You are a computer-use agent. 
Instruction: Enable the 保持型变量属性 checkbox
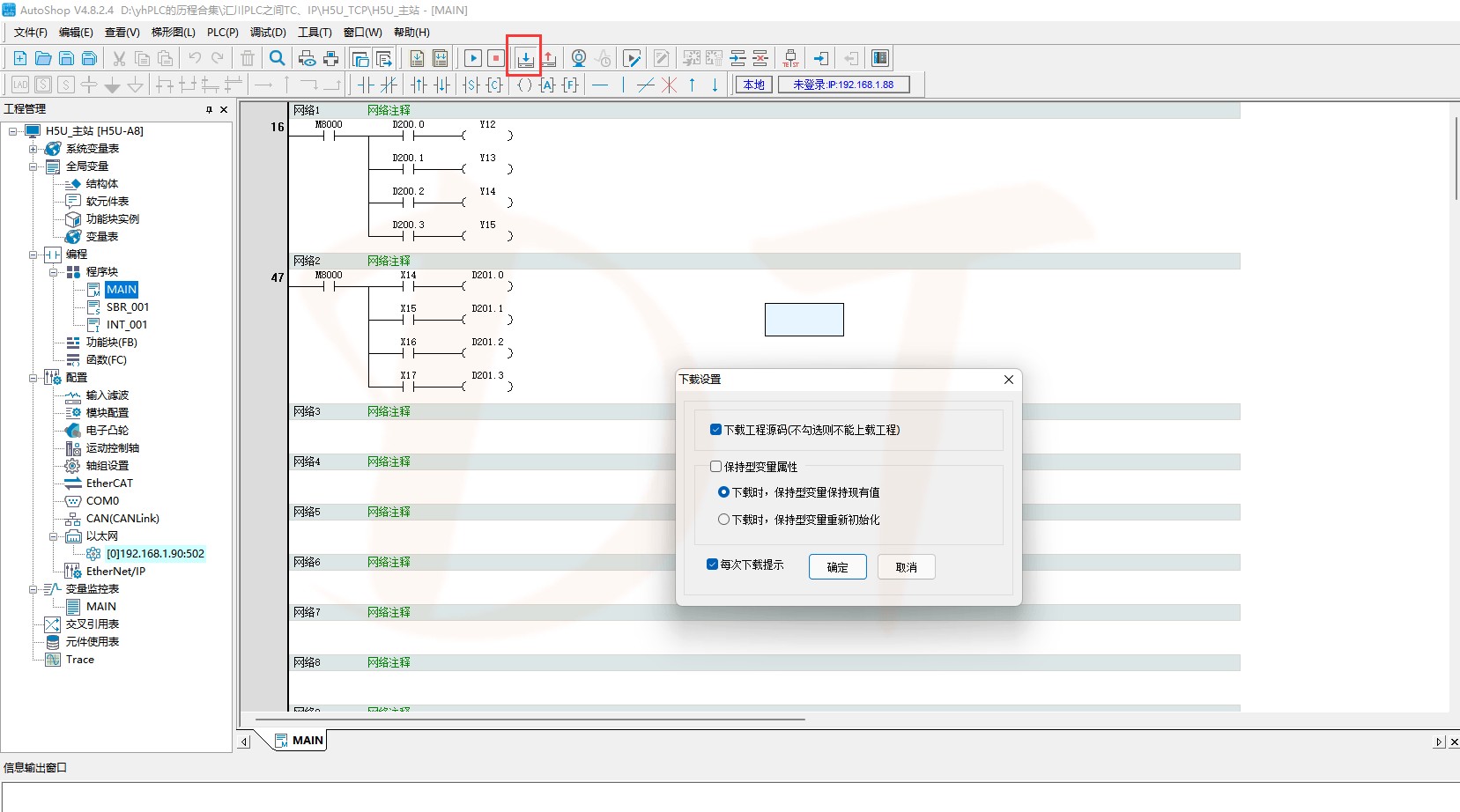click(716, 466)
